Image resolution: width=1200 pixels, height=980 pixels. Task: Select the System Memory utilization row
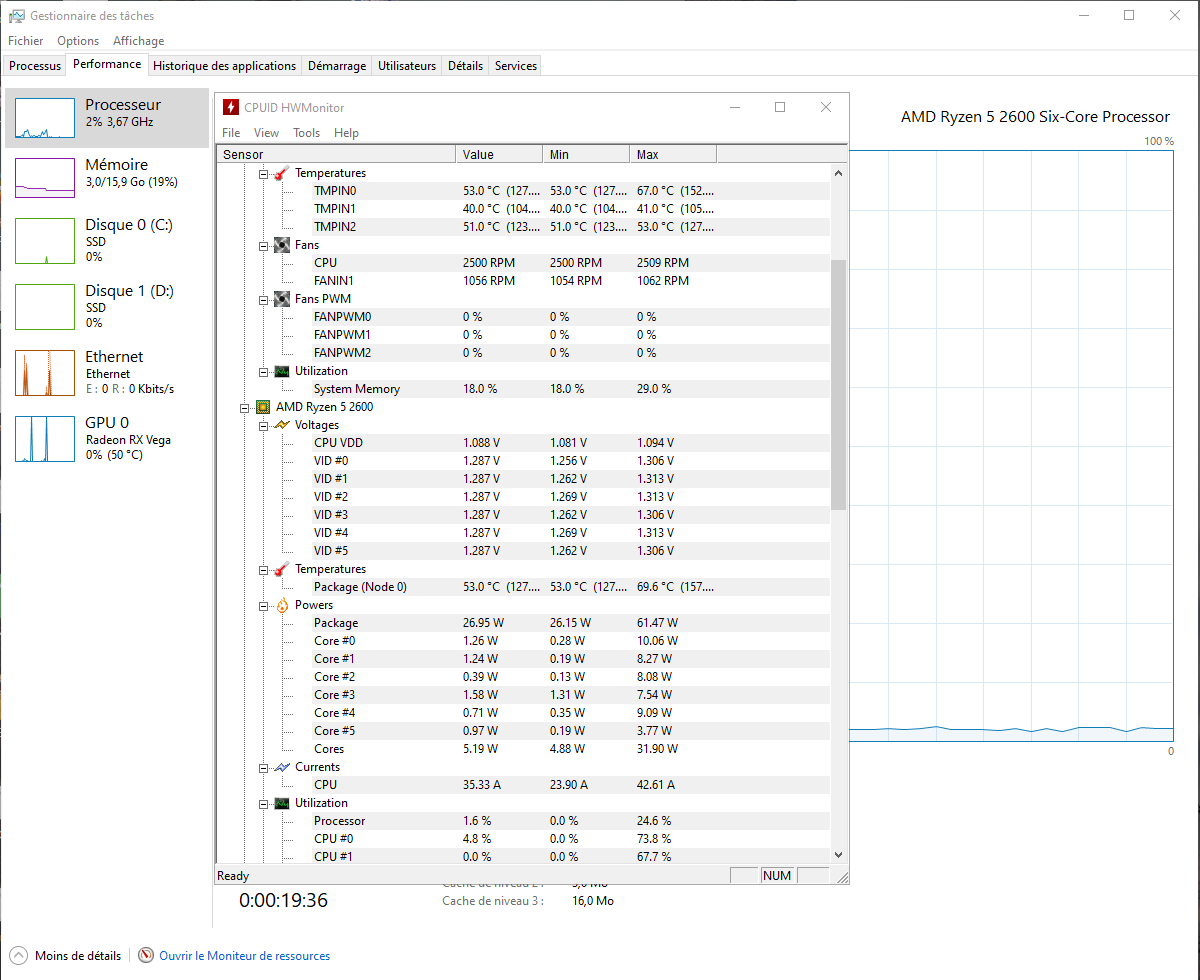point(523,389)
